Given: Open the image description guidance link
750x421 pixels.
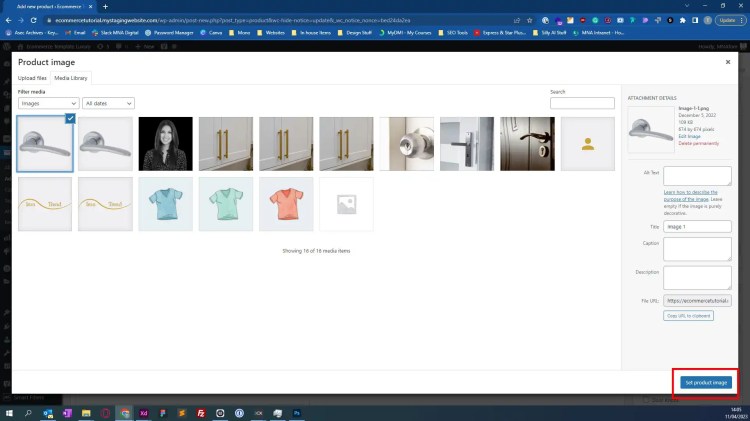Looking at the screenshot, I should point(690,195).
